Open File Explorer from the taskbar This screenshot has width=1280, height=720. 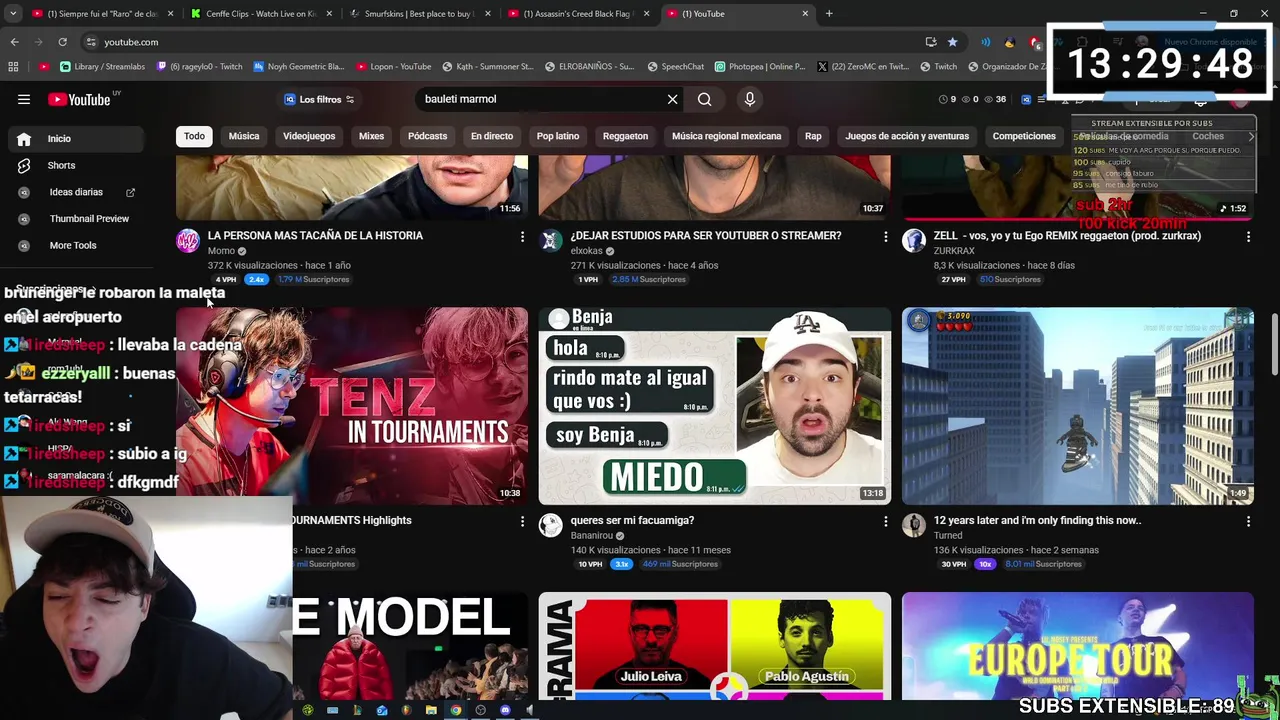coord(431,710)
